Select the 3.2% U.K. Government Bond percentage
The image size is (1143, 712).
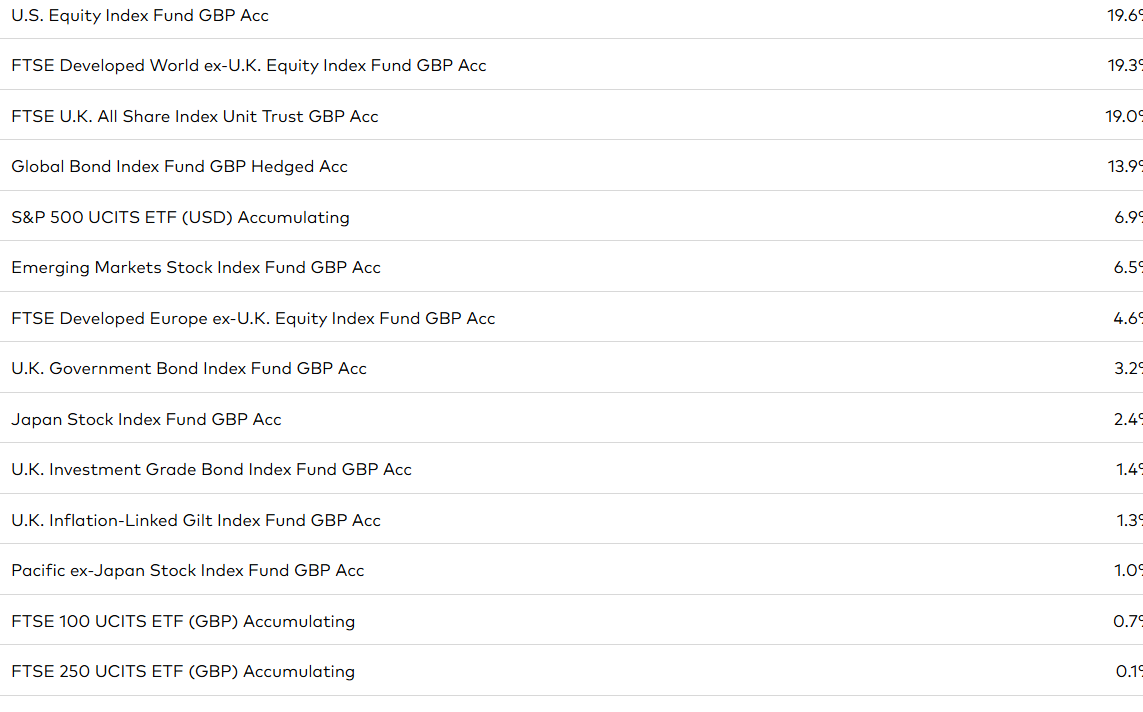pyautogui.click(x=1128, y=369)
